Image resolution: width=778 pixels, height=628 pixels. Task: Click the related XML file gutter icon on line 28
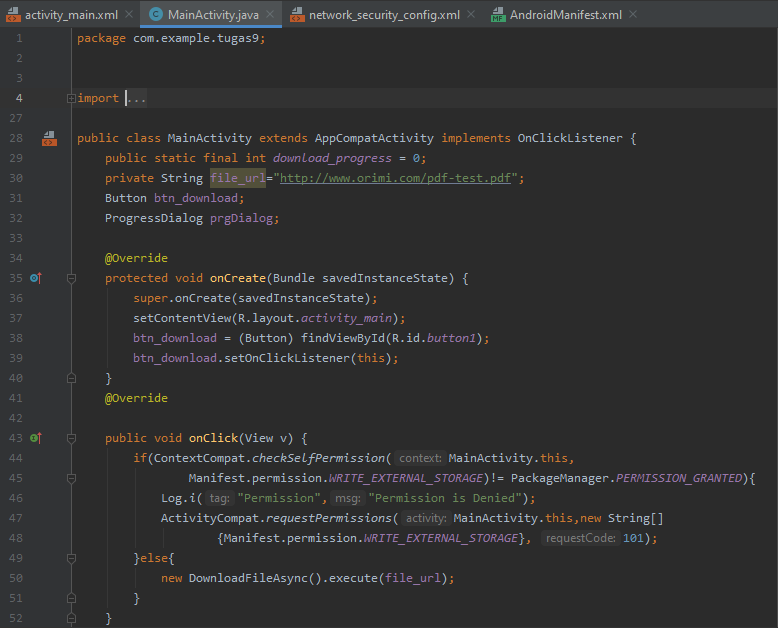[x=49, y=138]
